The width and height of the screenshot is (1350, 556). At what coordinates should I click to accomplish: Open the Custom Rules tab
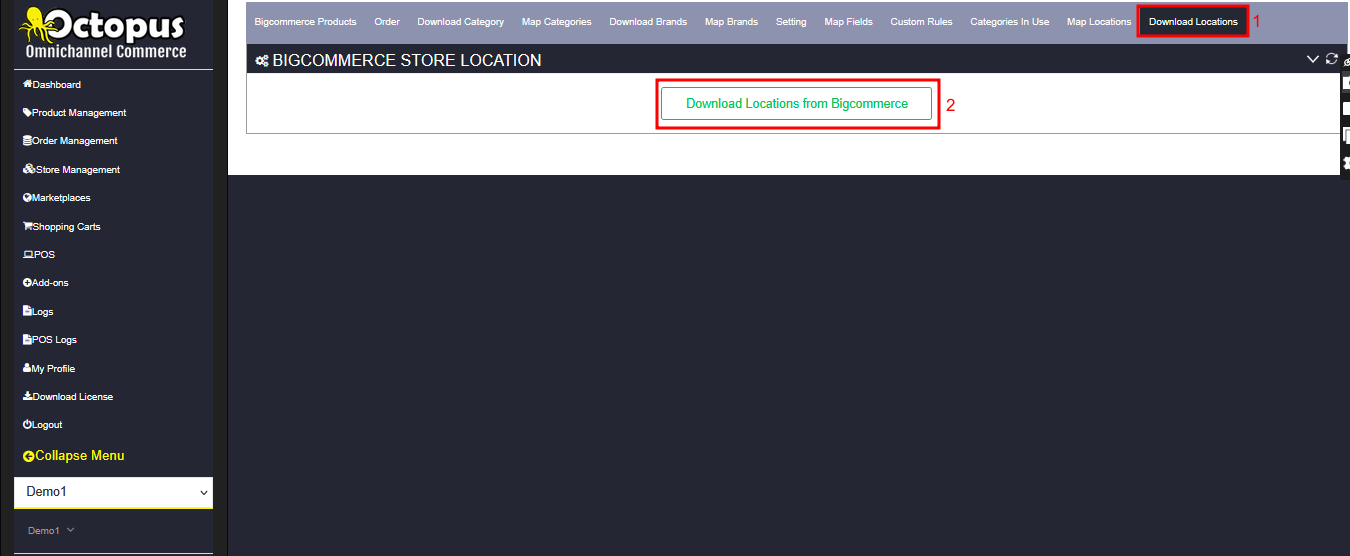click(x=921, y=22)
